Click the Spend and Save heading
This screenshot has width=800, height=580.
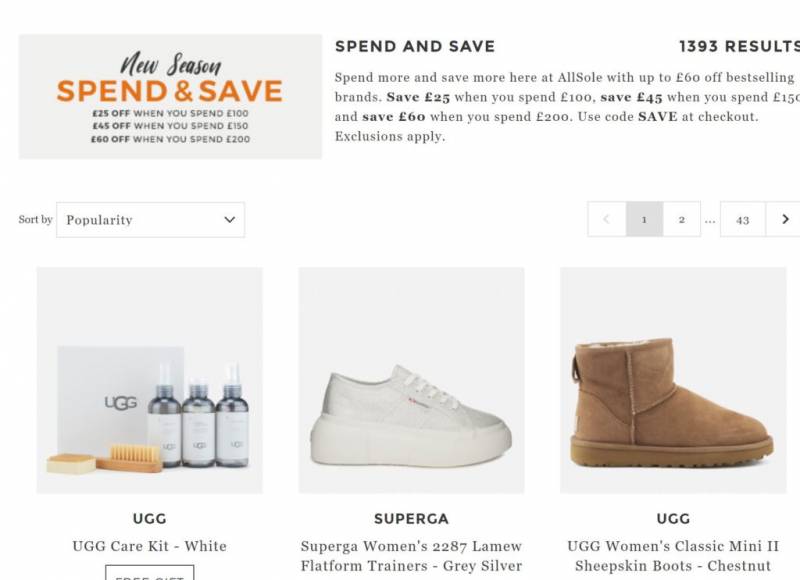click(415, 46)
